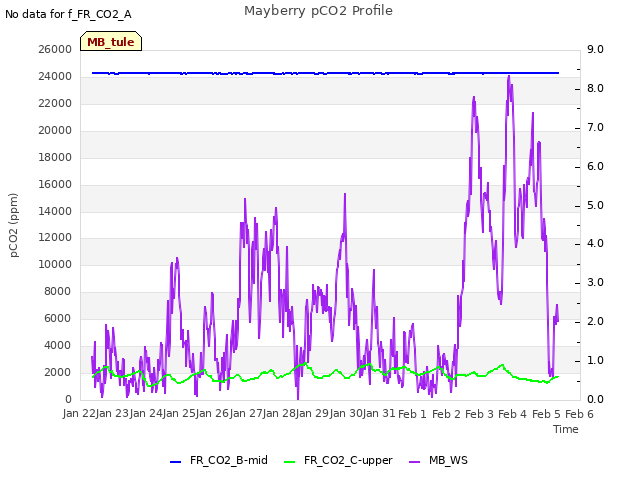Click the 4.0 right-axis tick label
640x480 pixels.
pos(595,243)
